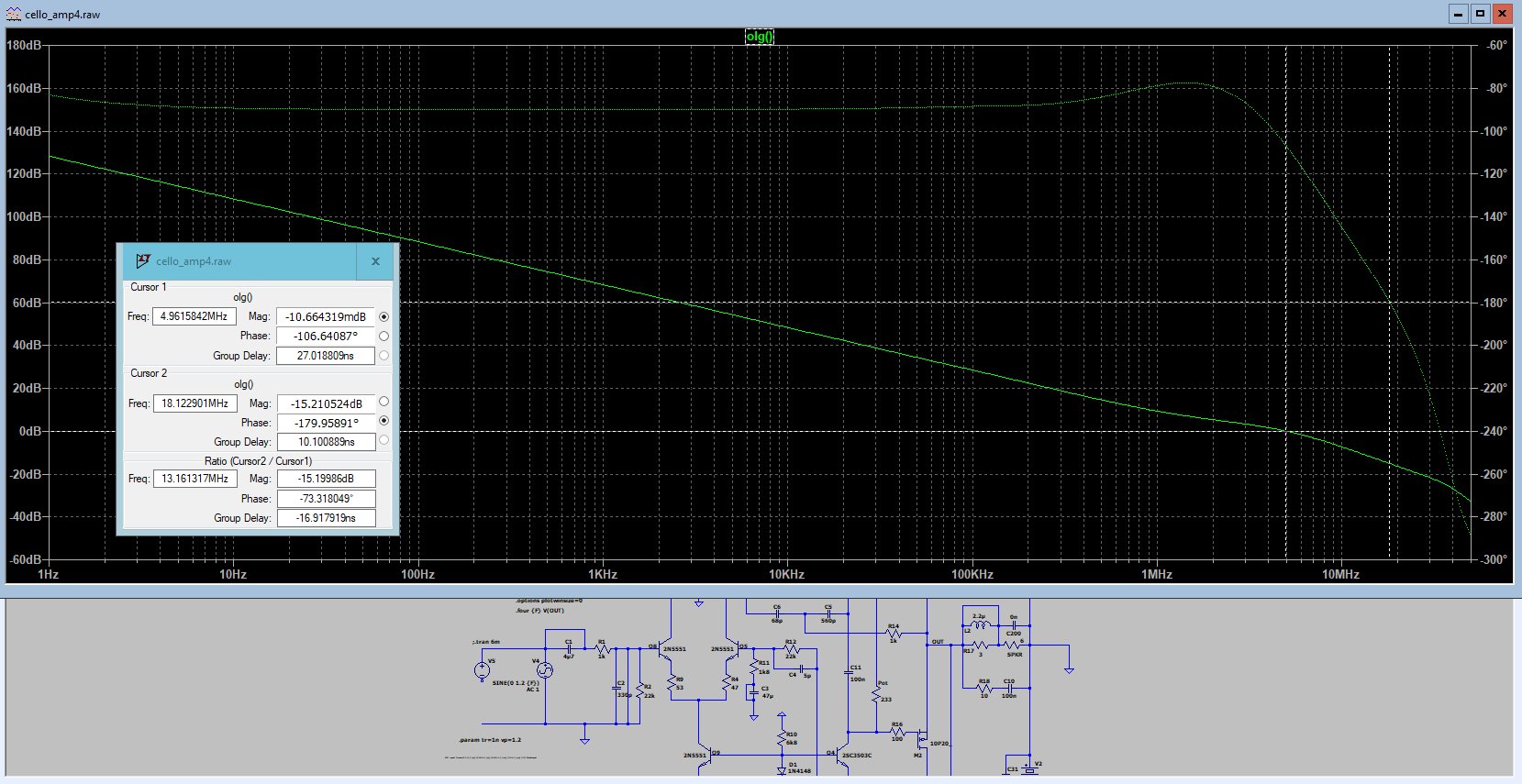Click the Cursor 2 Freq field

coord(194,403)
